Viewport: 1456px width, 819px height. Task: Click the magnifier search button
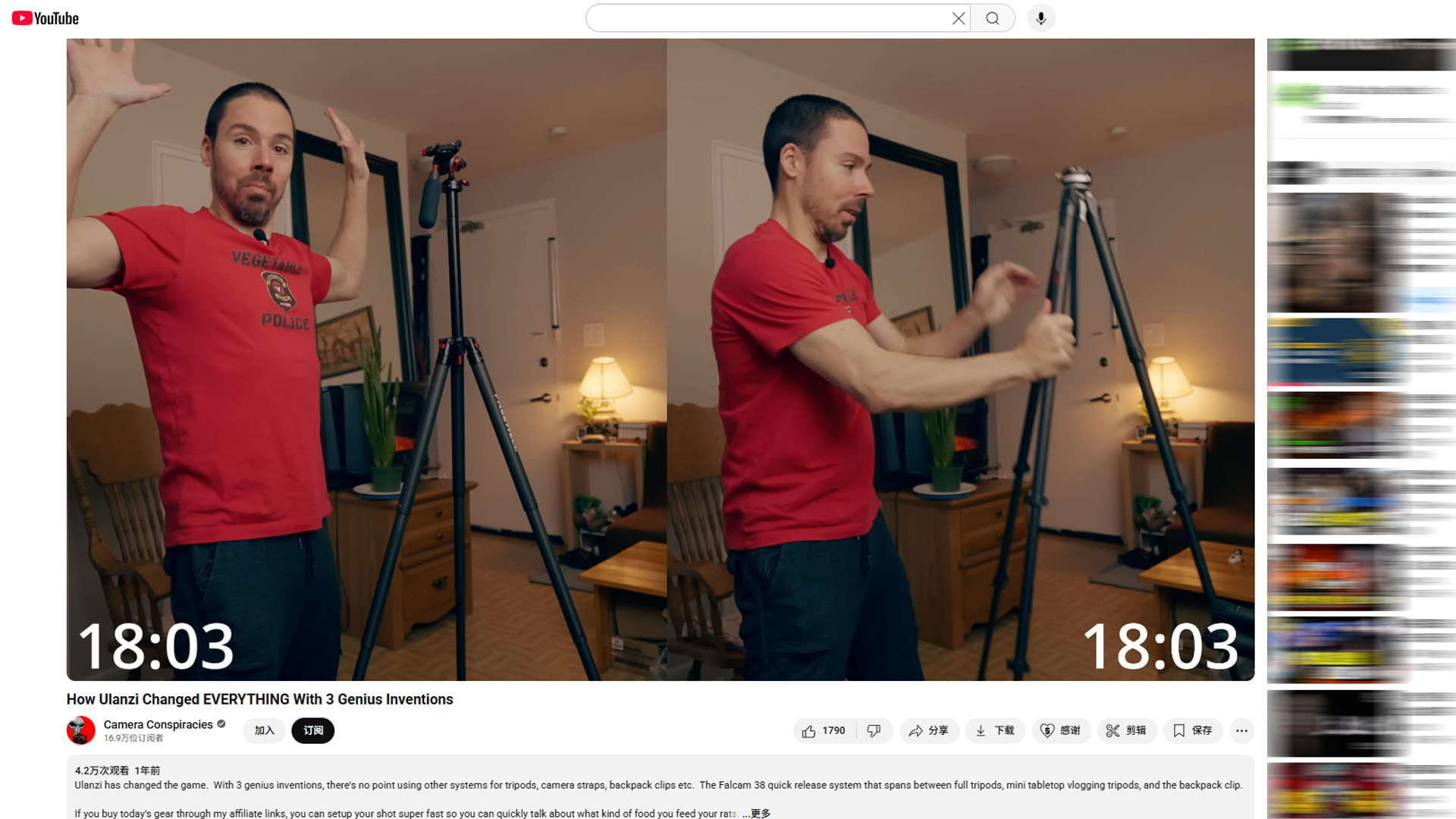coord(993,18)
